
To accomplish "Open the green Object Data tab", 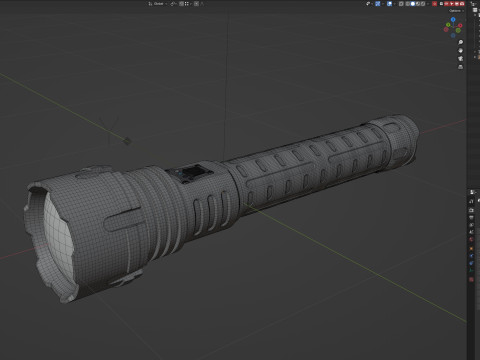I will pyautogui.click(x=471, y=270).
